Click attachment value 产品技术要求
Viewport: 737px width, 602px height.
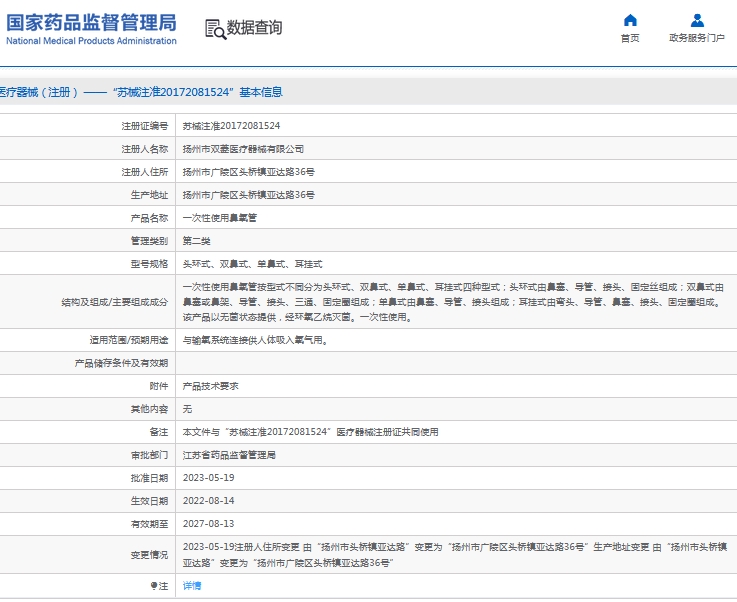point(211,386)
